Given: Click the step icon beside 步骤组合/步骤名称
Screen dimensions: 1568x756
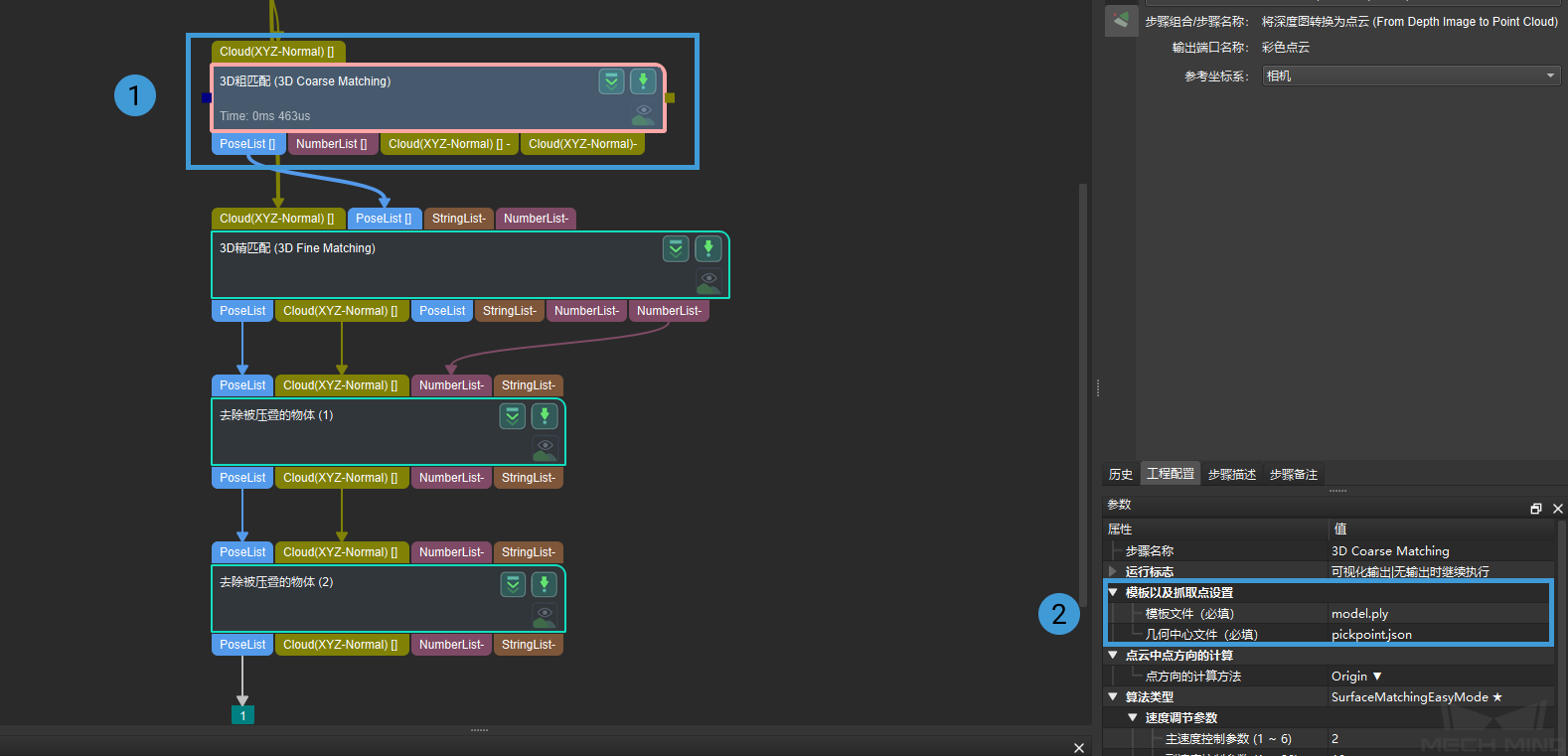Looking at the screenshot, I should pyautogui.click(x=1121, y=21).
